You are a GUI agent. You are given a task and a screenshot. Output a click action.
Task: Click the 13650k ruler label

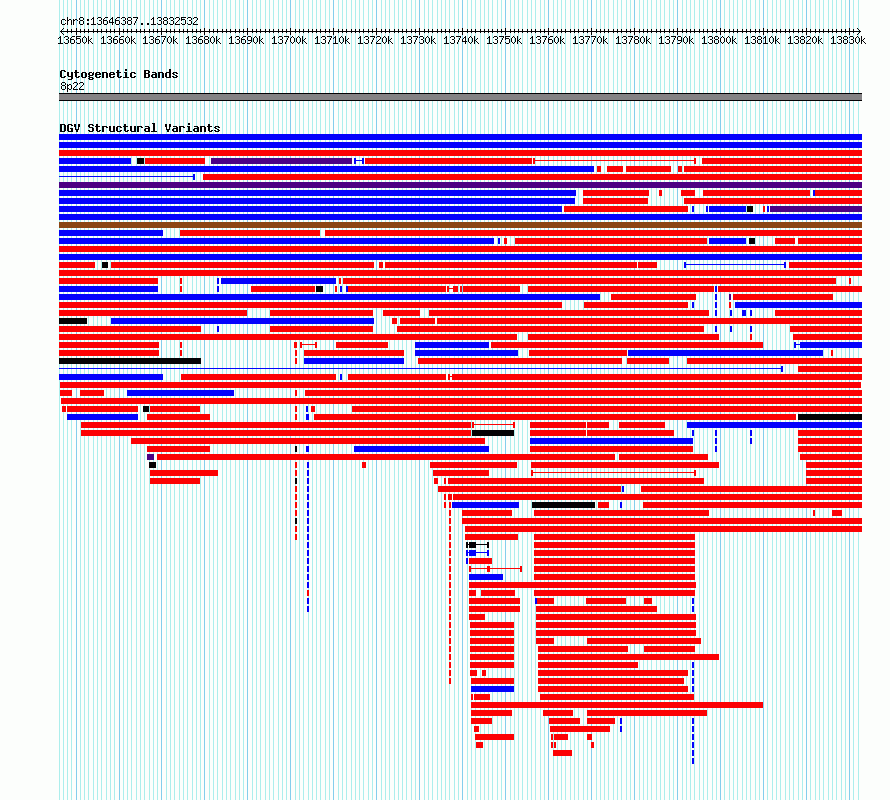[75, 40]
